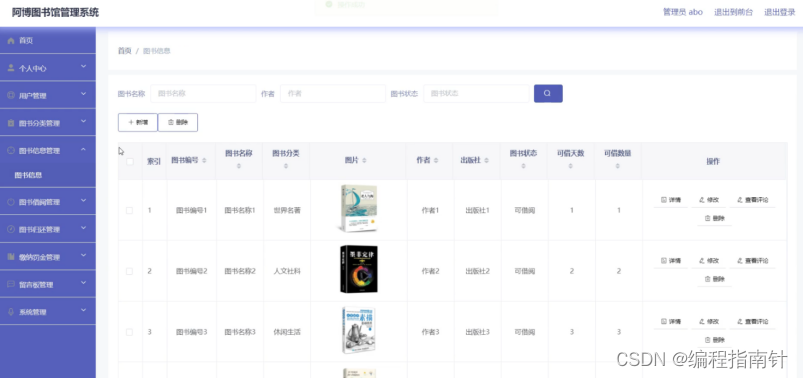The width and height of the screenshot is (803, 378).
Task: Sort by the 图片 column arrows
Action: point(364,161)
